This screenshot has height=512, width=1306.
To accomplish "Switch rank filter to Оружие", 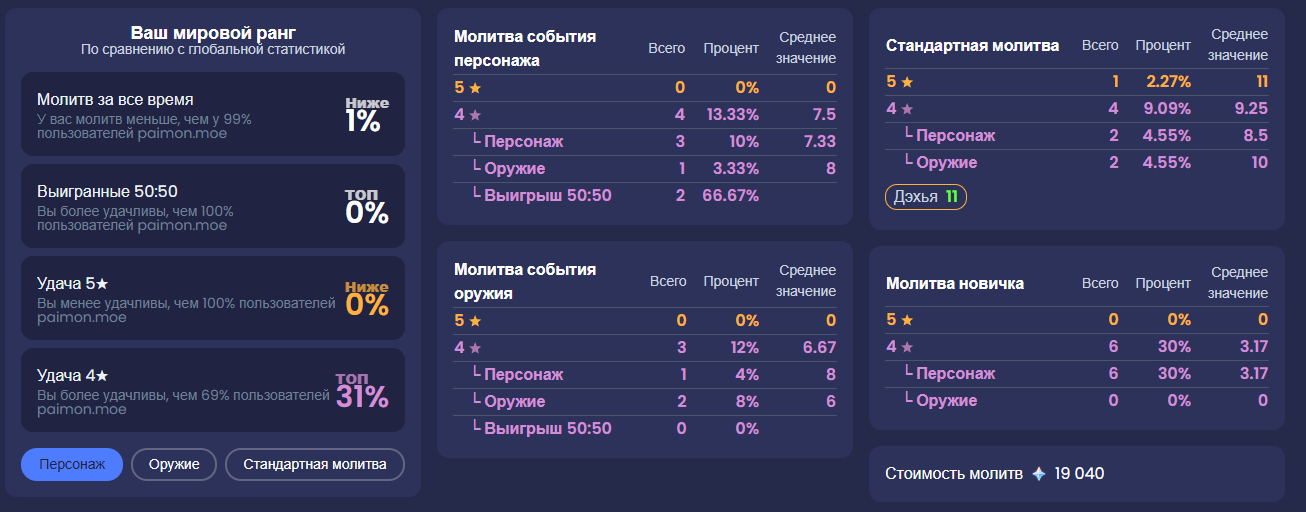I will 174,465.
